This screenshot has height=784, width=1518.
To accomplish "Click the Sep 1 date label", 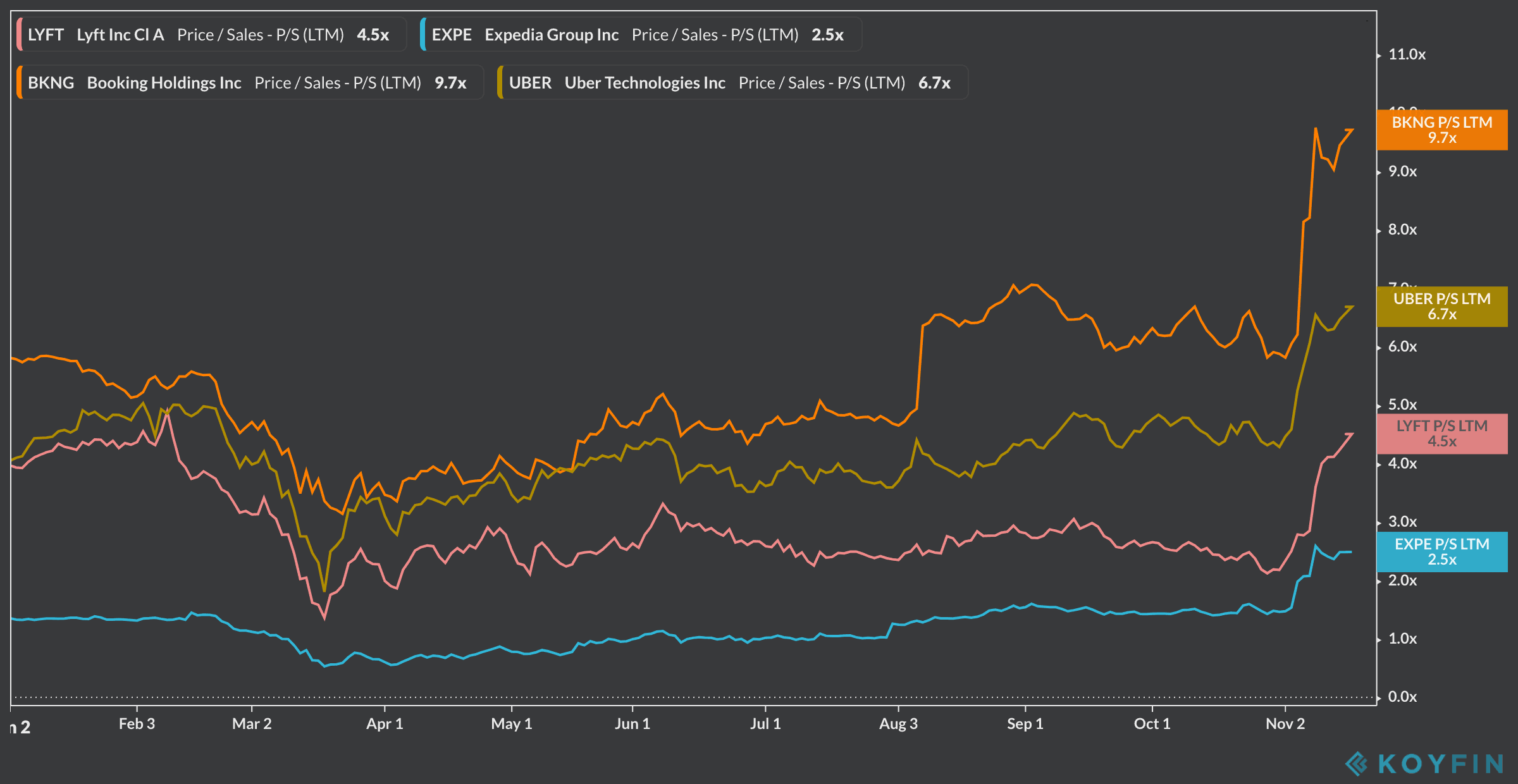I will tap(1025, 724).
